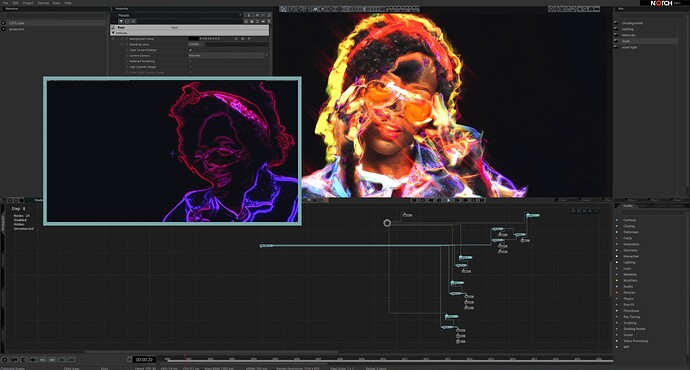This screenshot has height=370, width=690.
Task: Select the Lighting bin entry
Action: [628, 29]
